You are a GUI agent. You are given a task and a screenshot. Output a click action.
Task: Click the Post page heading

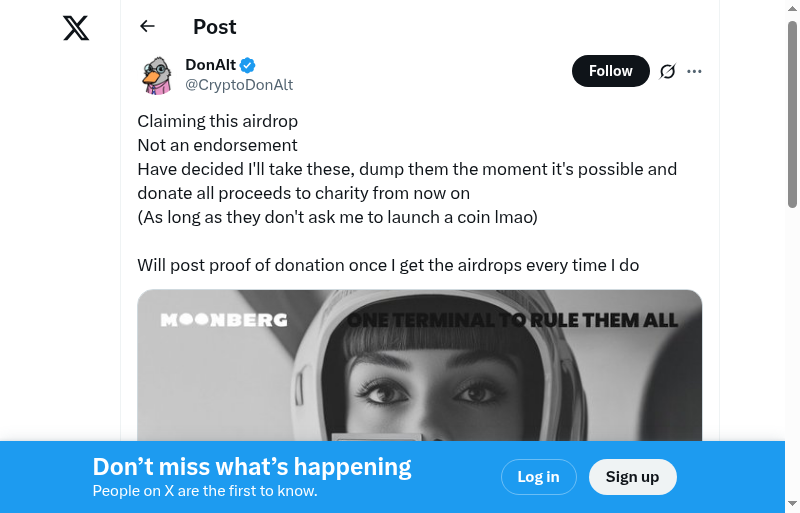click(x=215, y=27)
